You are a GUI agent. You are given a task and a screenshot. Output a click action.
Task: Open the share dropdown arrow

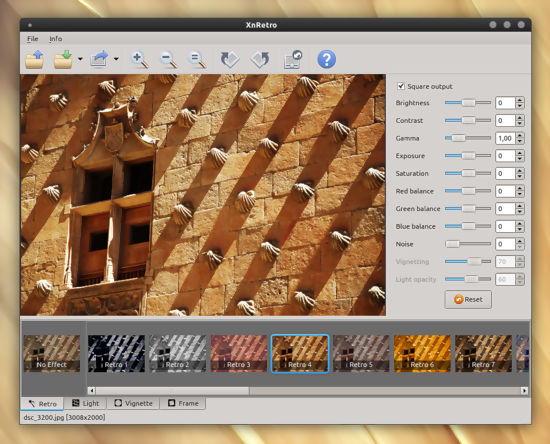116,59
